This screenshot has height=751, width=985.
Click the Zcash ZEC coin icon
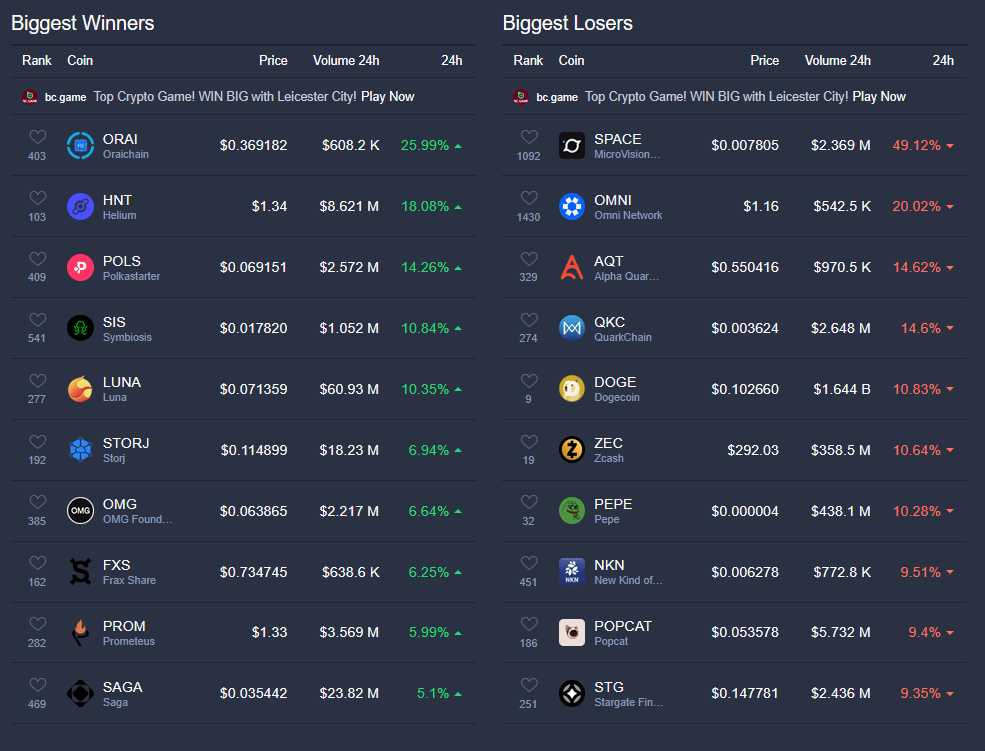tap(572, 450)
